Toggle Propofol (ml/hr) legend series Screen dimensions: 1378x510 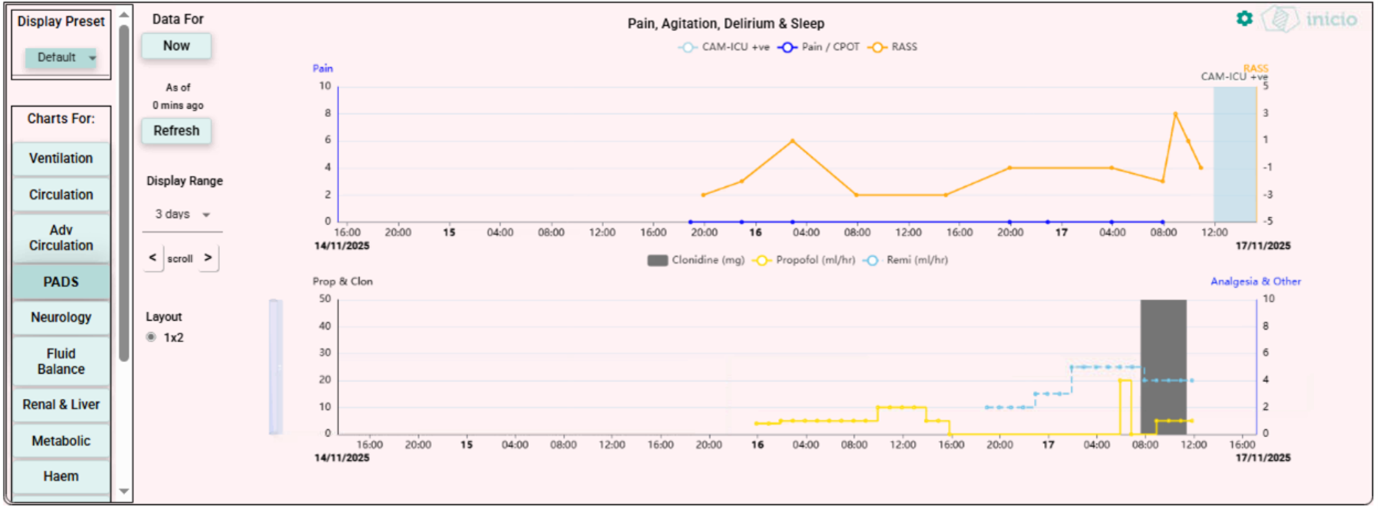(806, 260)
